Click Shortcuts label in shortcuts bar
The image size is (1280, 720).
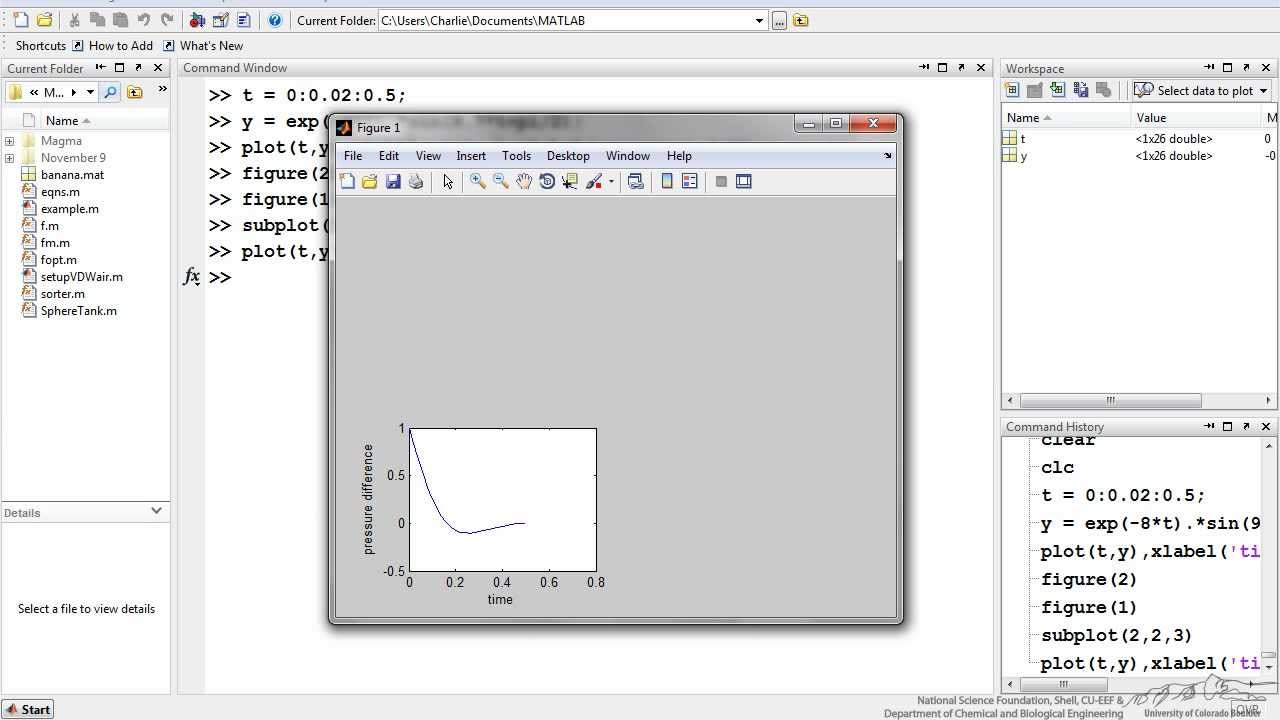[x=41, y=46]
